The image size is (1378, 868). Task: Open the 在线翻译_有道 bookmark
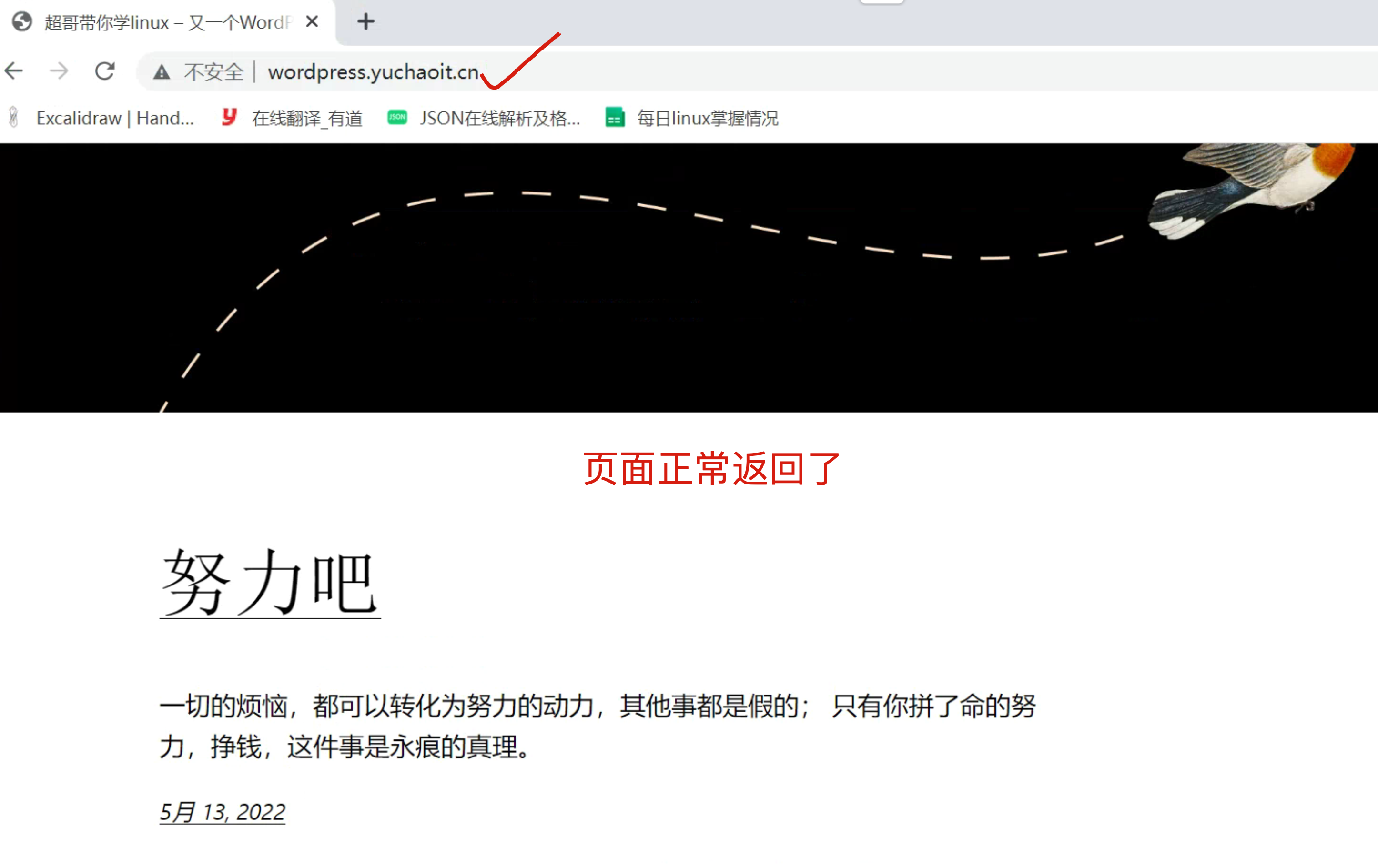[x=307, y=118]
